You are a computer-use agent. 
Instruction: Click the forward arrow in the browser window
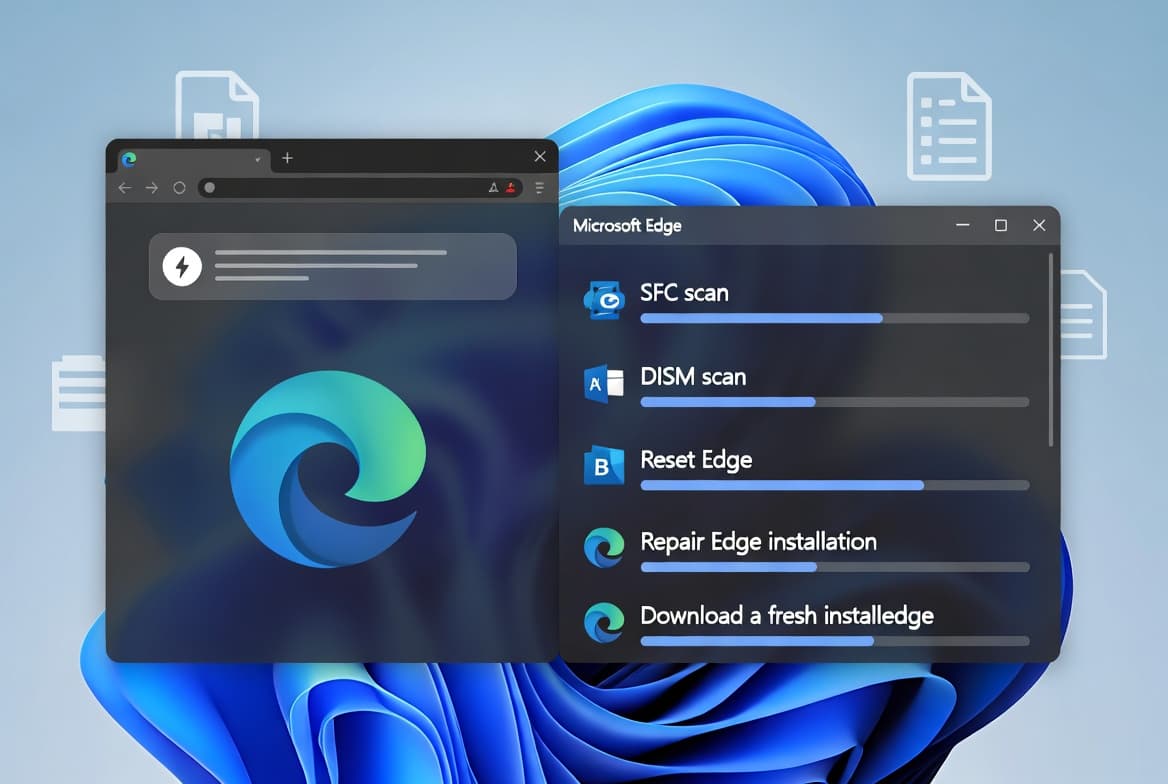coord(152,188)
